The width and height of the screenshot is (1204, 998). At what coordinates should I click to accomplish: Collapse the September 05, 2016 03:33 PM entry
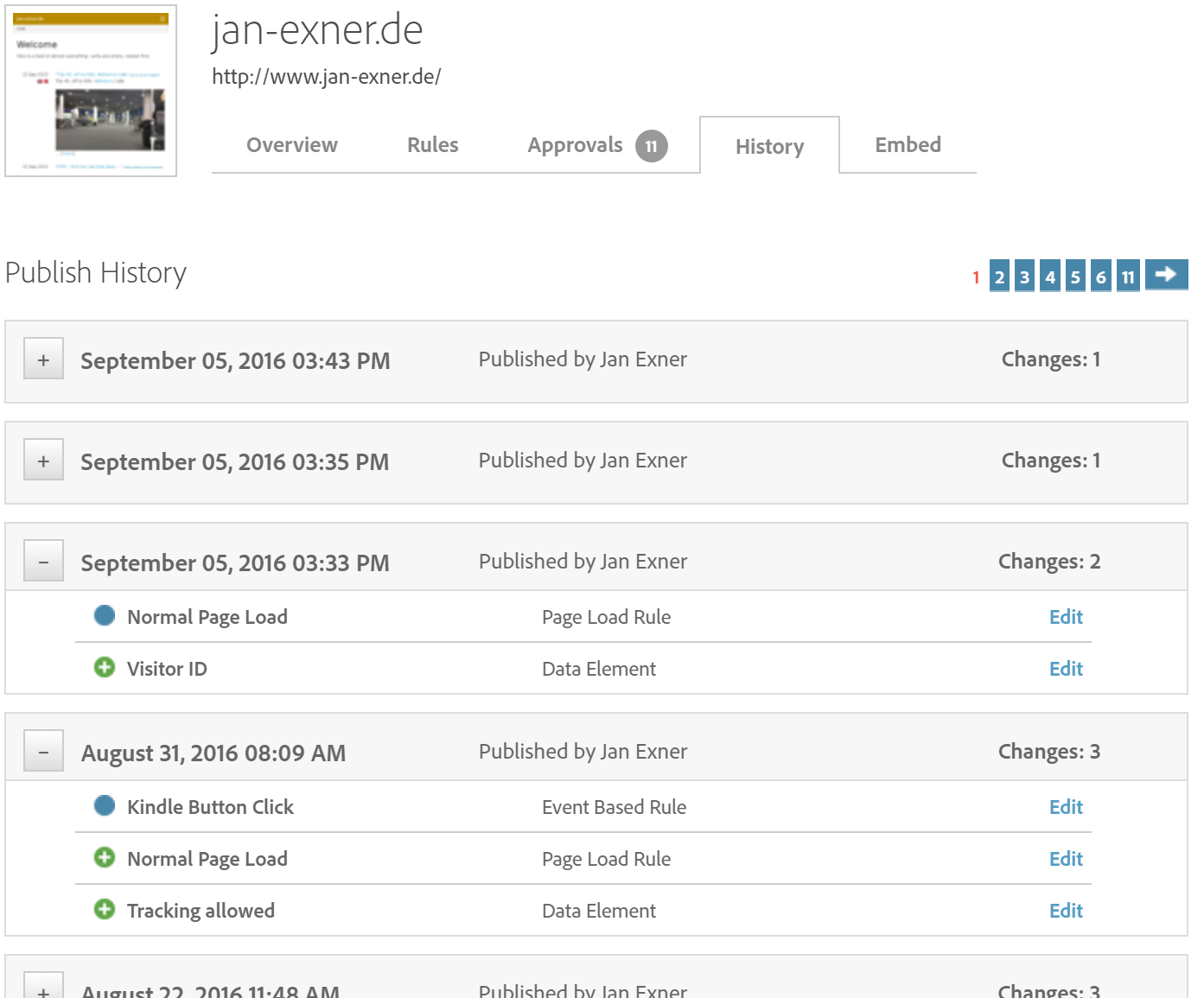pyautogui.click(x=43, y=563)
